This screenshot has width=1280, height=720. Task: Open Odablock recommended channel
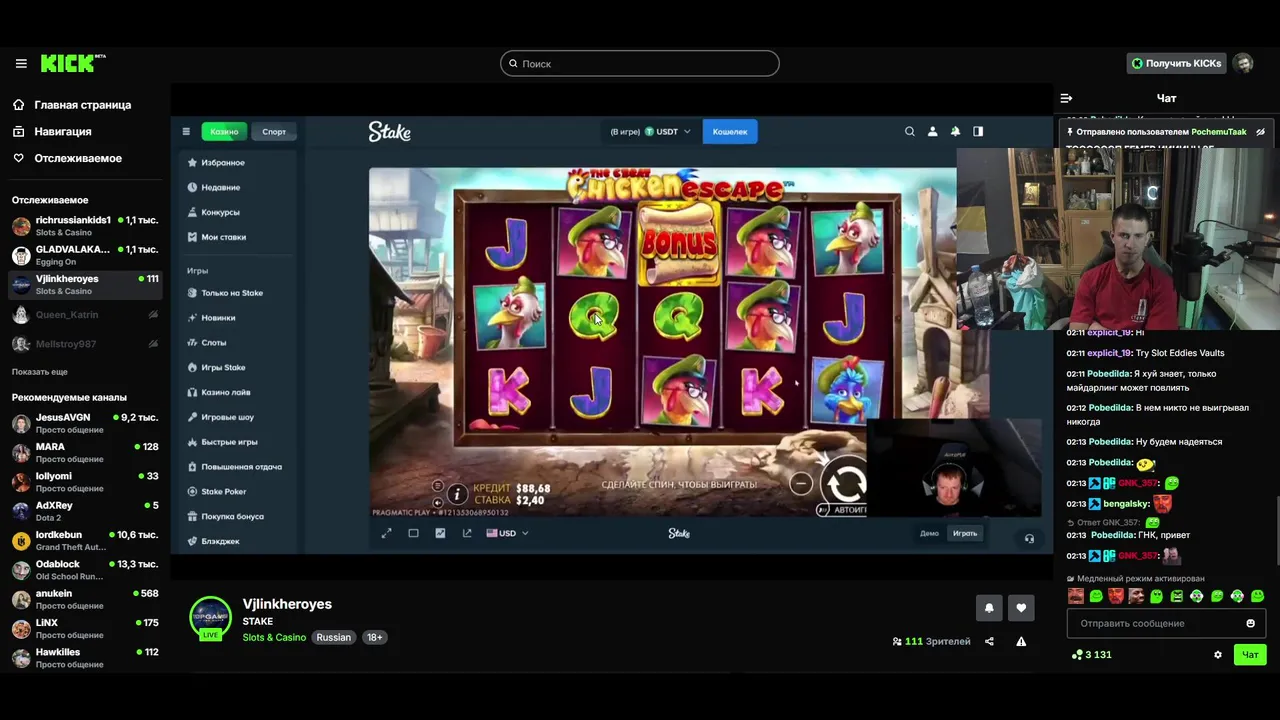pos(85,570)
